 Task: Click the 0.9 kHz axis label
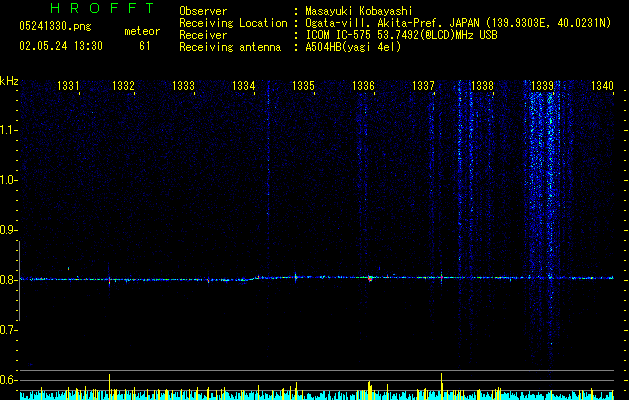(9, 230)
